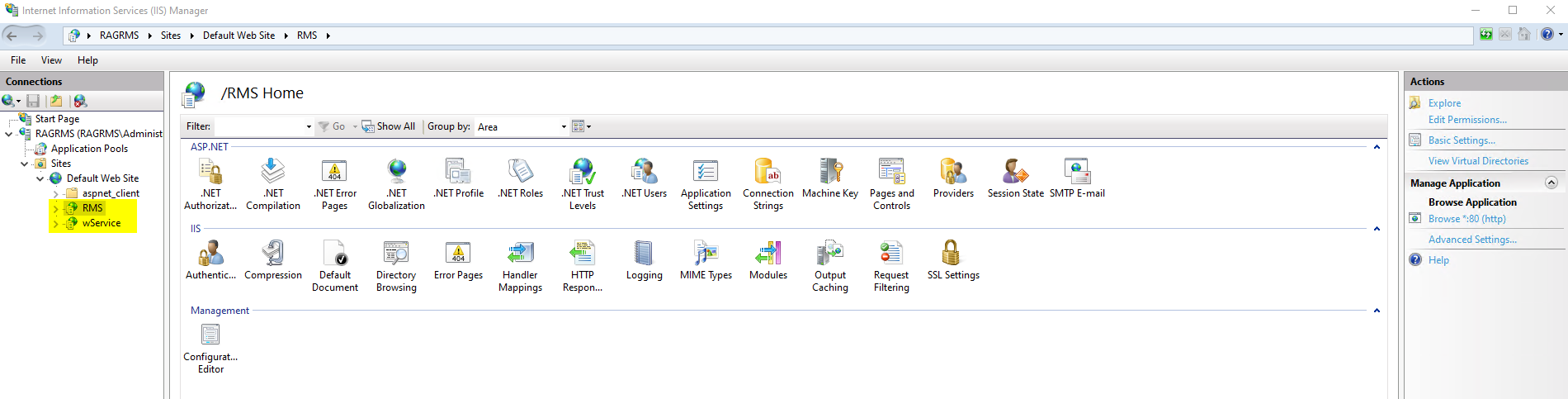The image size is (1568, 399).
Task: Open IIS Error Pages feature
Action: click(459, 260)
